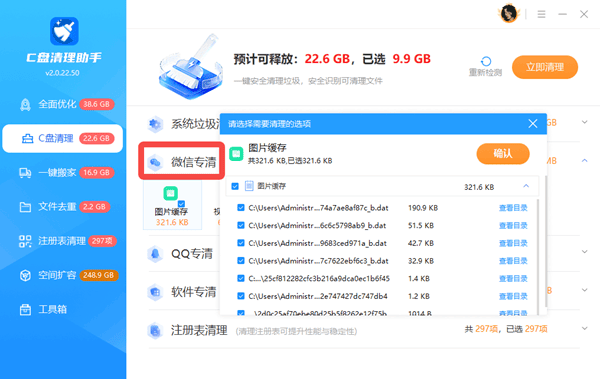Click the user avatar at top right

(x=509, y=14)
